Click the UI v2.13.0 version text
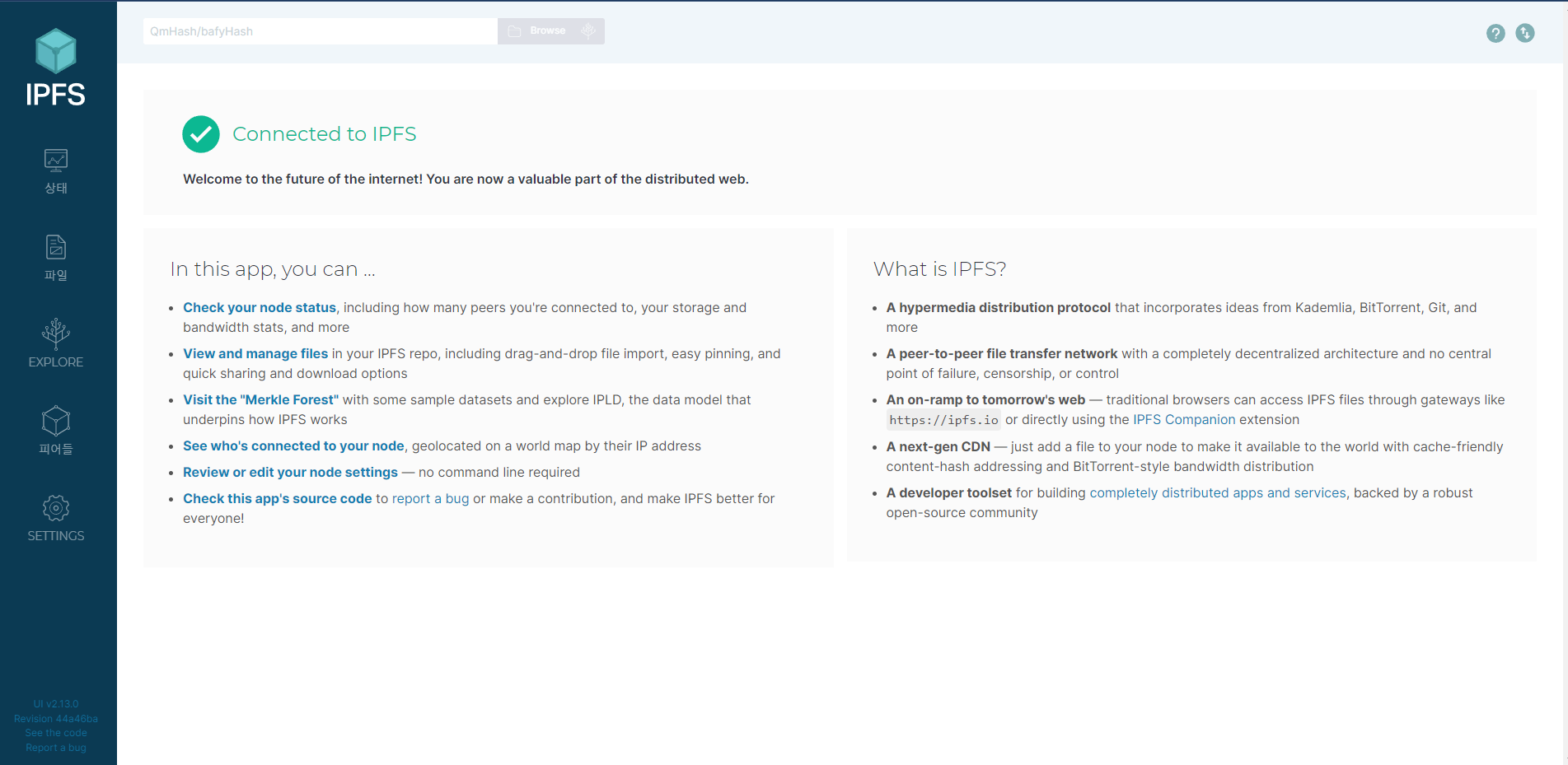 click(56, 704)
